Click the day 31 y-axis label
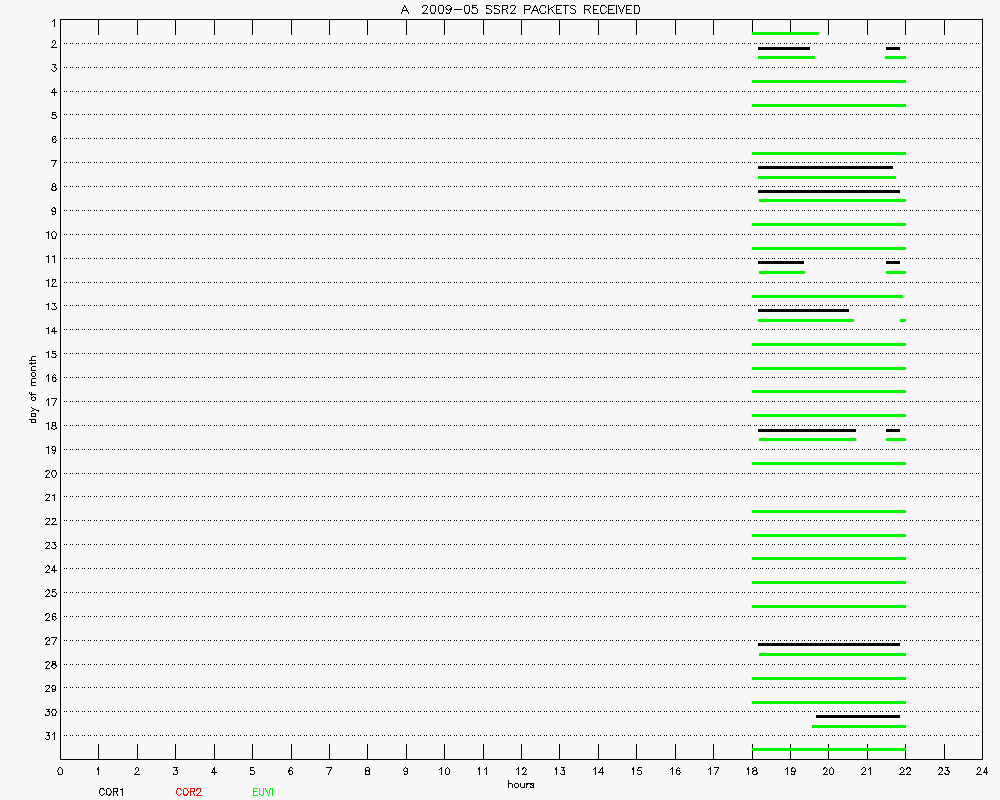The image size is (1000, 800). coord(49,736)
